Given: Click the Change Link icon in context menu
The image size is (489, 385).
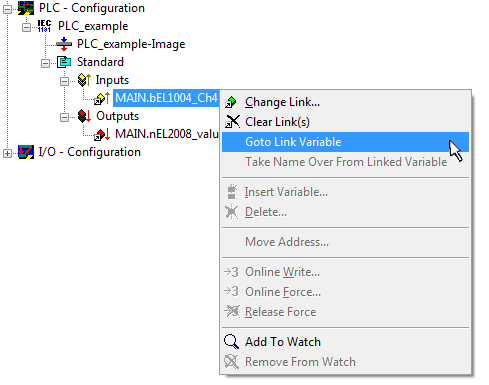Looking at the screenshot, I should 231,102.
